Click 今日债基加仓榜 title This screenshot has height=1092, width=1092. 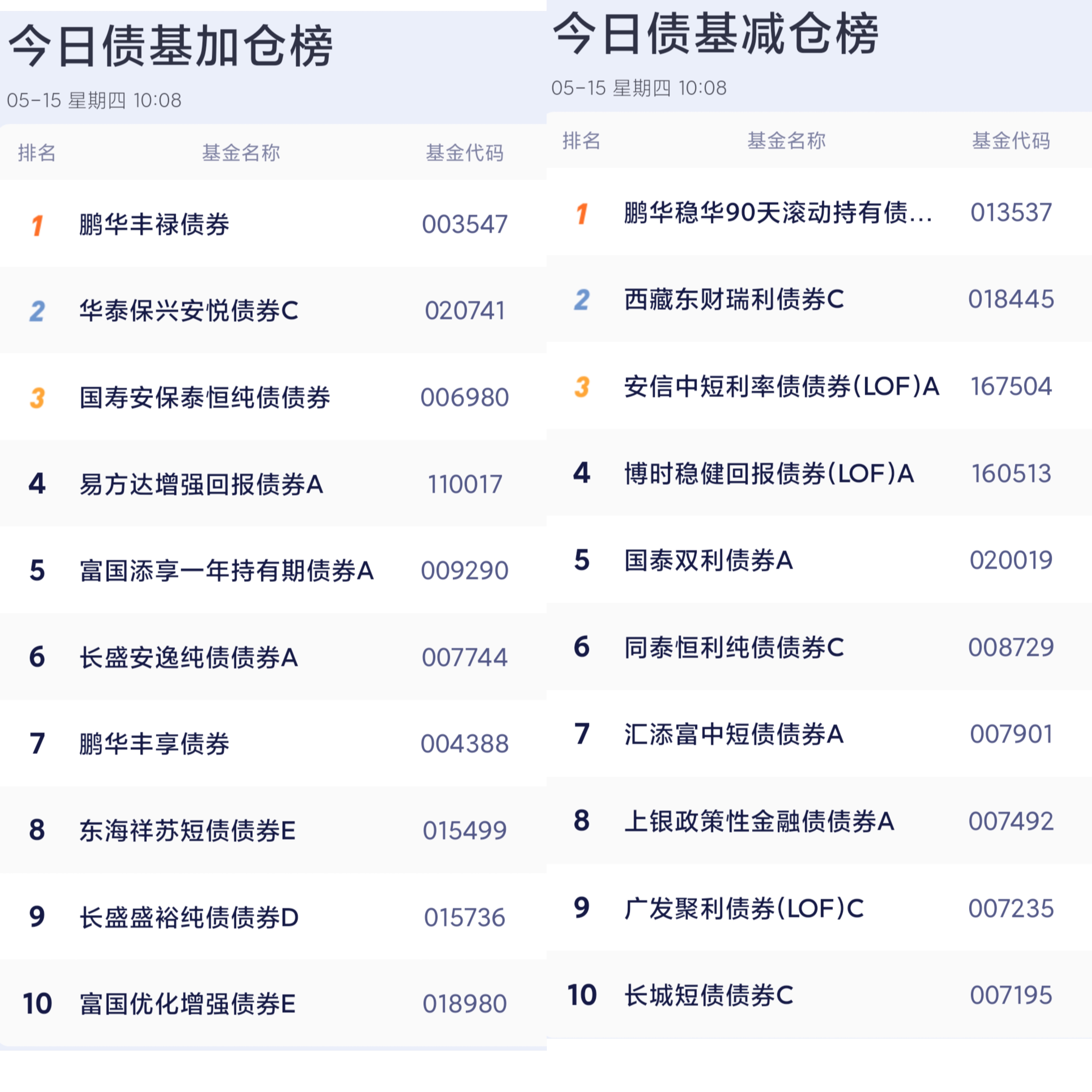pos(171,46)
